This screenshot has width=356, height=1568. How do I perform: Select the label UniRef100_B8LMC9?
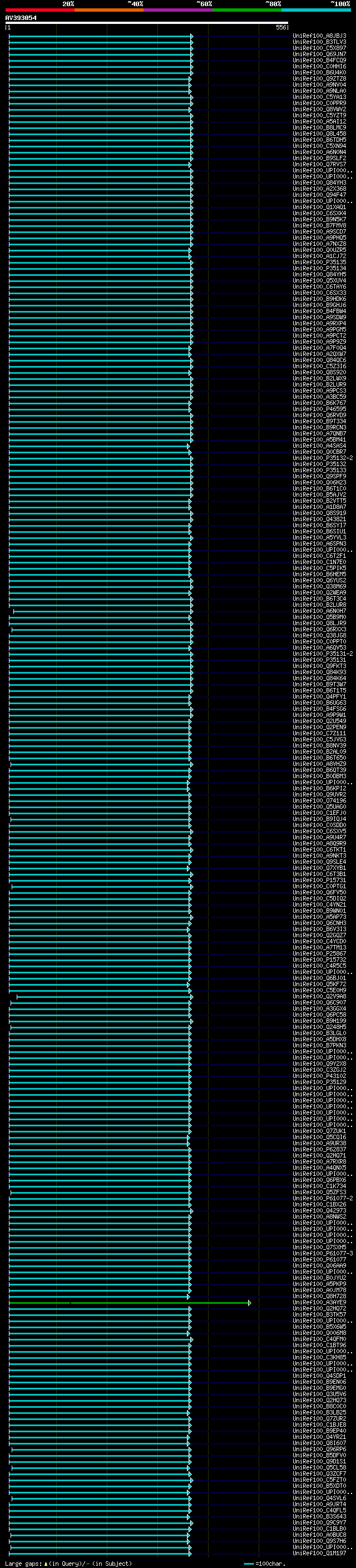[319, 128]
